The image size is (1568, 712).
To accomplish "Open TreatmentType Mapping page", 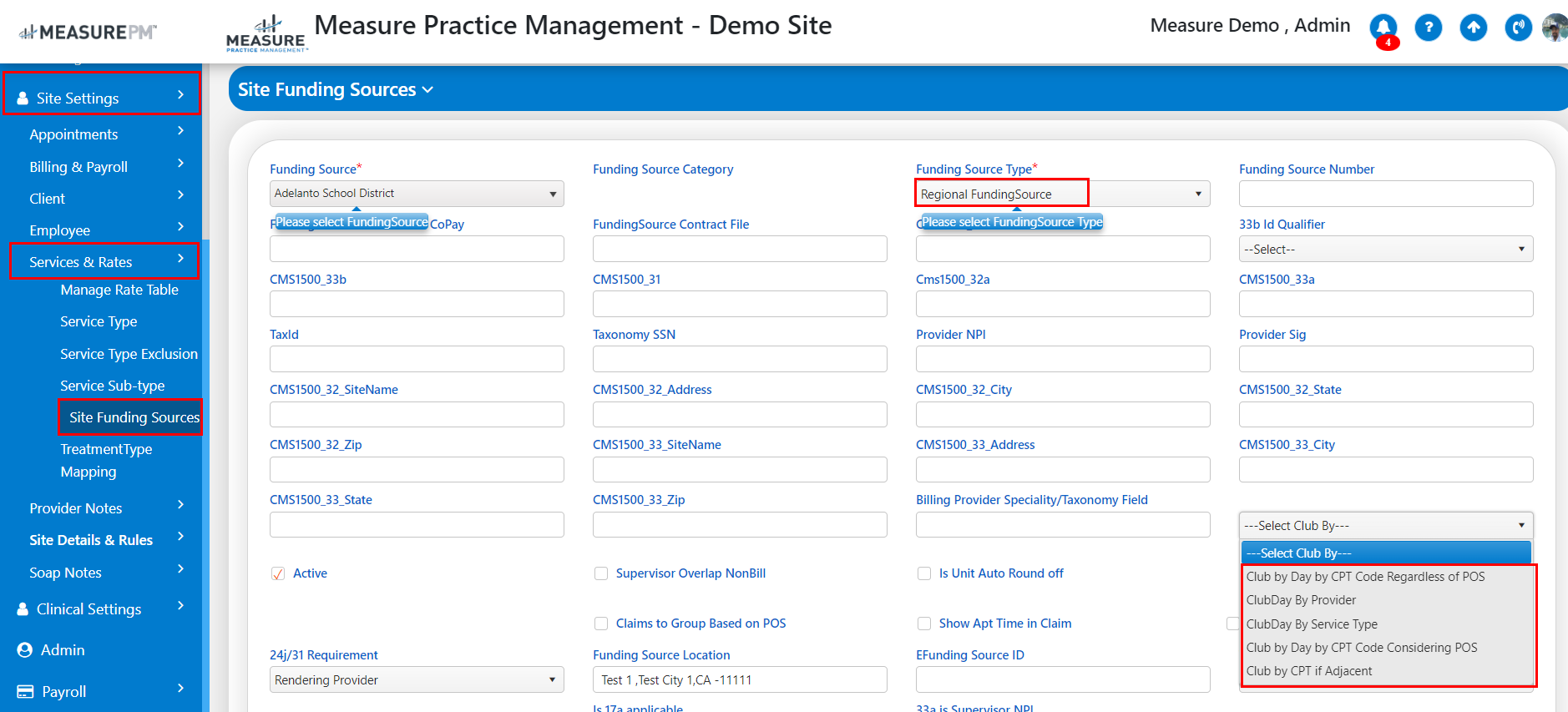I will click(x=106, y=461).
